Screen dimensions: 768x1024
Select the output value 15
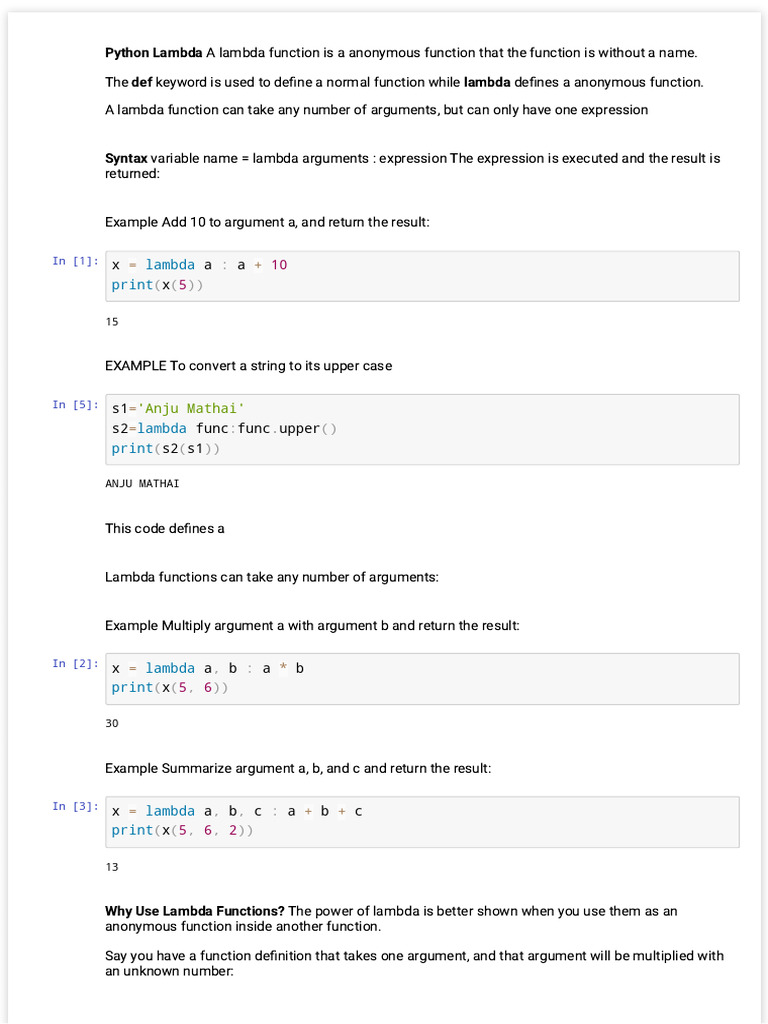pos(112,322)
